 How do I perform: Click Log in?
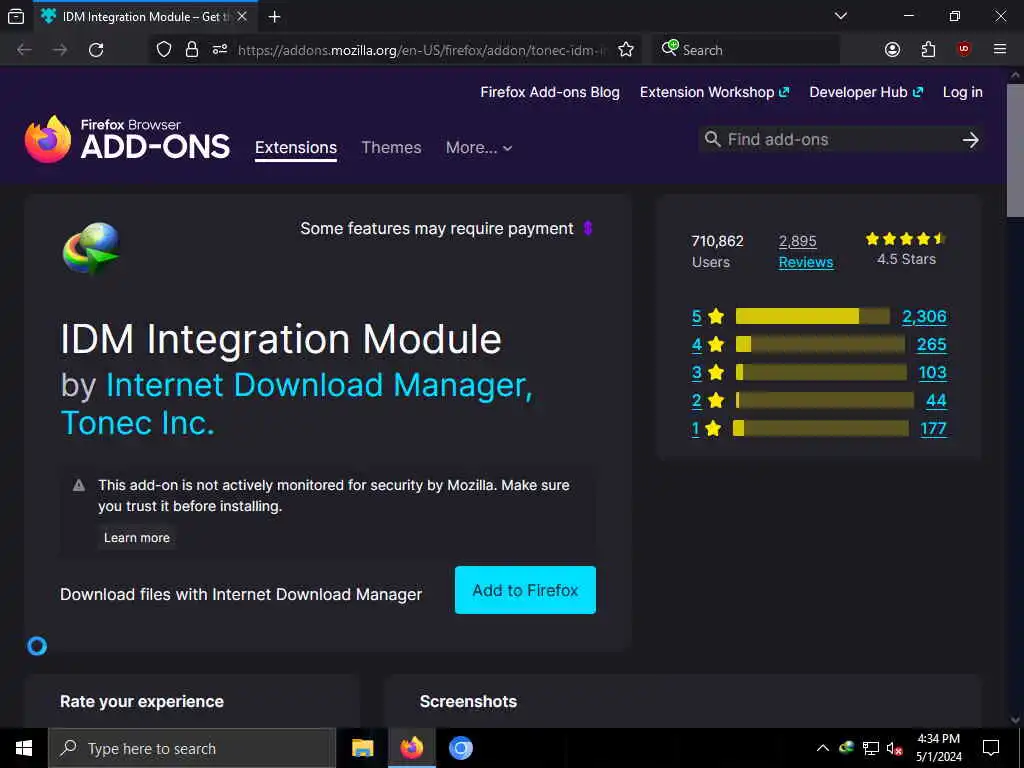963,92
